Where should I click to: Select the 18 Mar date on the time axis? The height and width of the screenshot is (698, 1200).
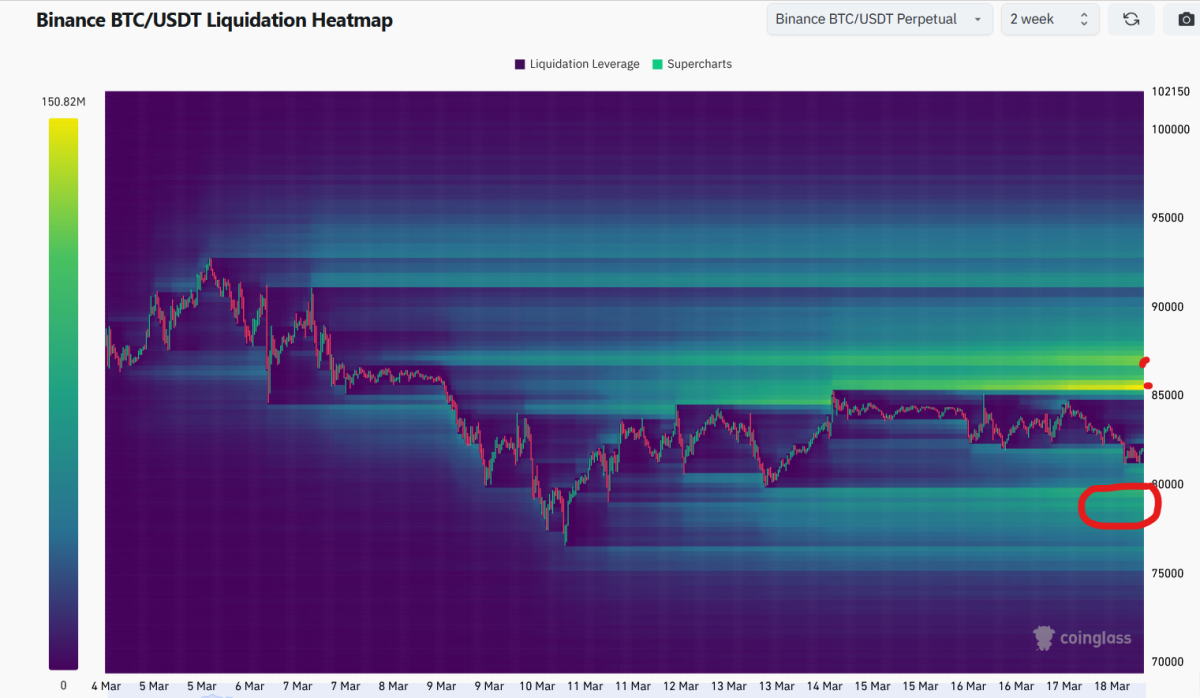(x=1112, y=686)
